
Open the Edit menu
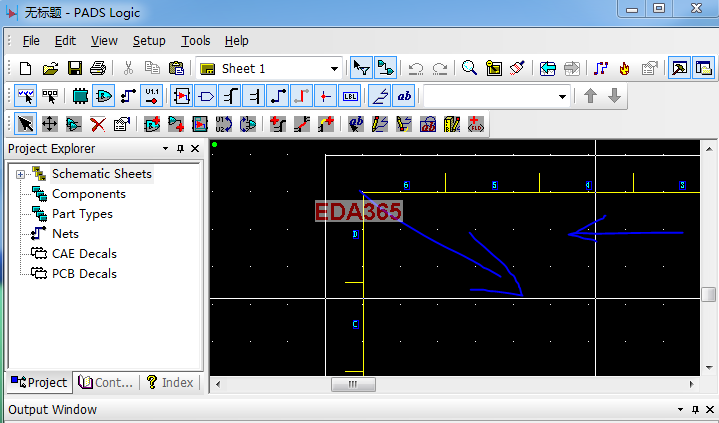coord(65,41)
